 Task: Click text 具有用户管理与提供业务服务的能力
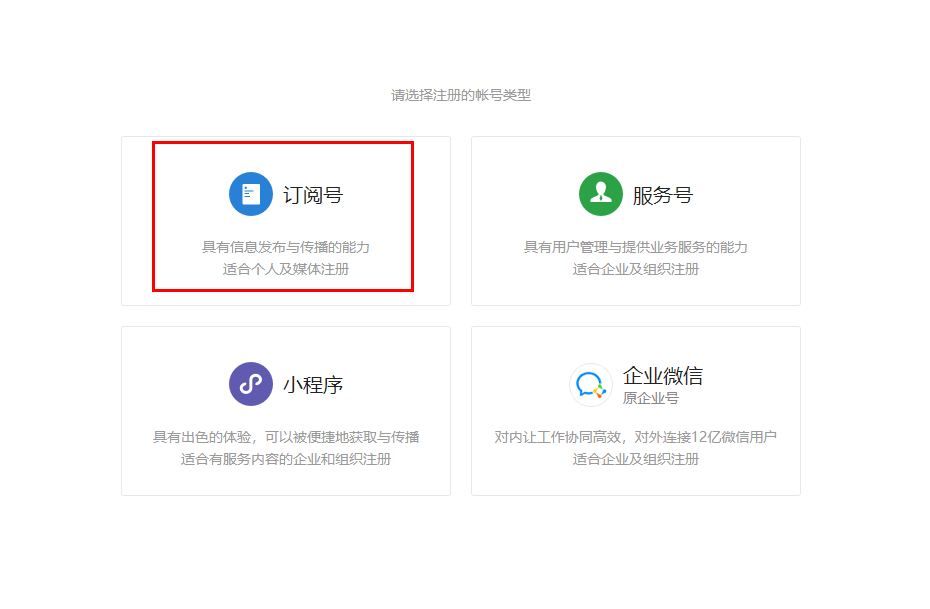click(x=636, y=247)
